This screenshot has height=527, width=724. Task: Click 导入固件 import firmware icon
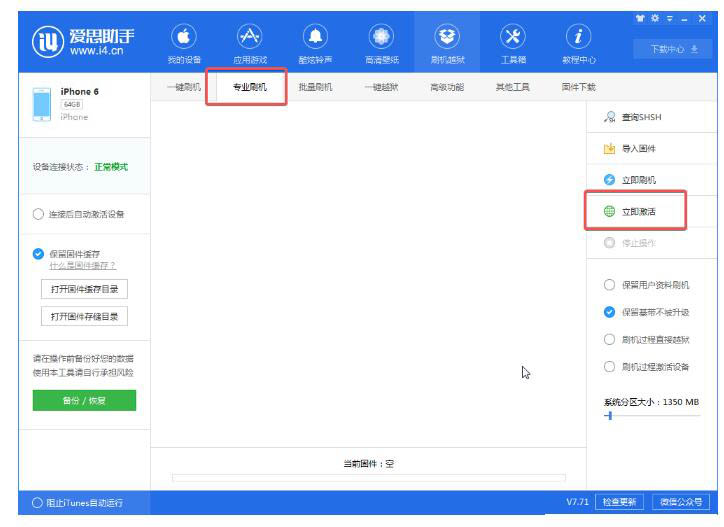609,148
